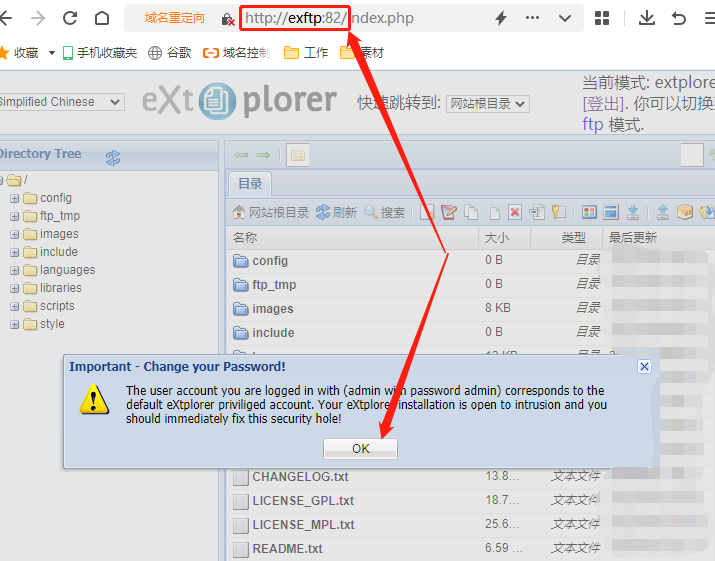
Task: Open the 手机收藏夹 bookmark
Action: [x=100, y=53]
